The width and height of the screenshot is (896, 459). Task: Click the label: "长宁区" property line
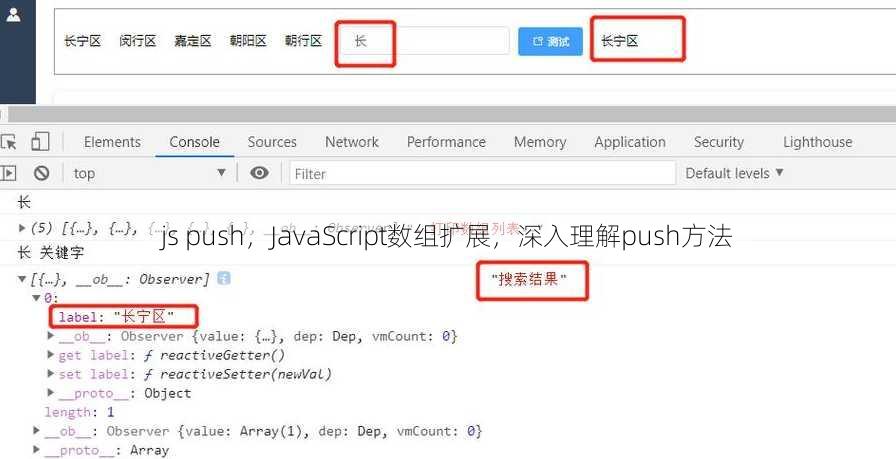point(116,317)
